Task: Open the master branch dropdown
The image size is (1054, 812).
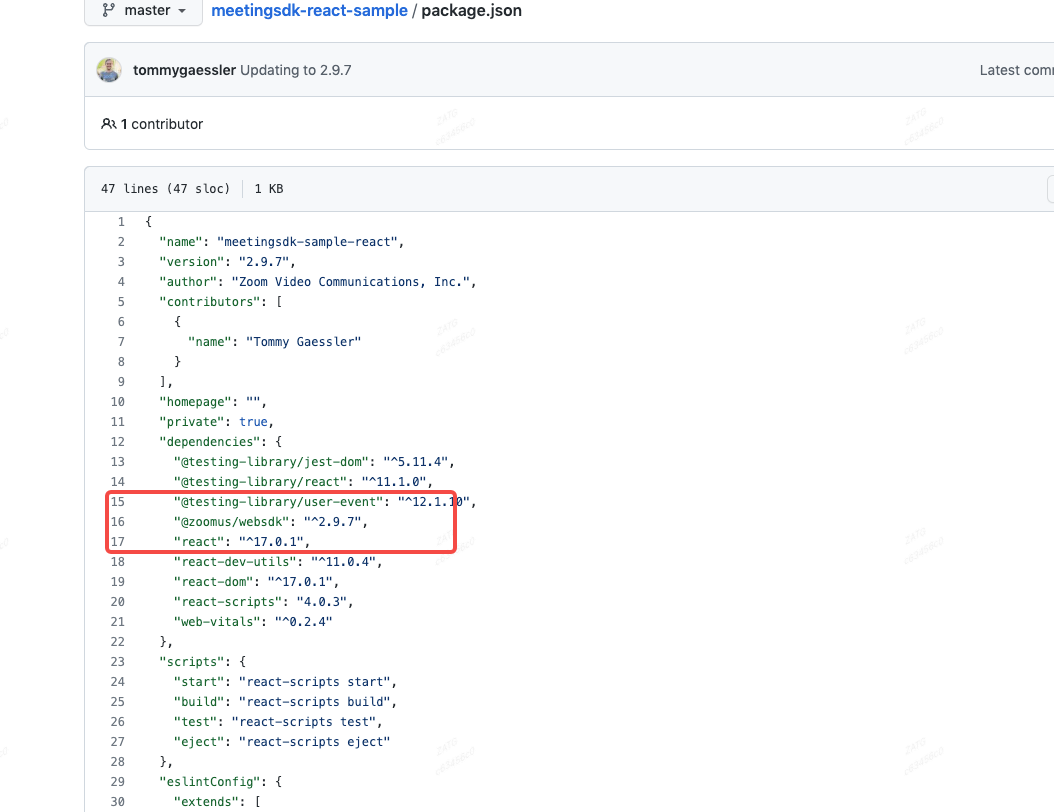Action: 143,11
